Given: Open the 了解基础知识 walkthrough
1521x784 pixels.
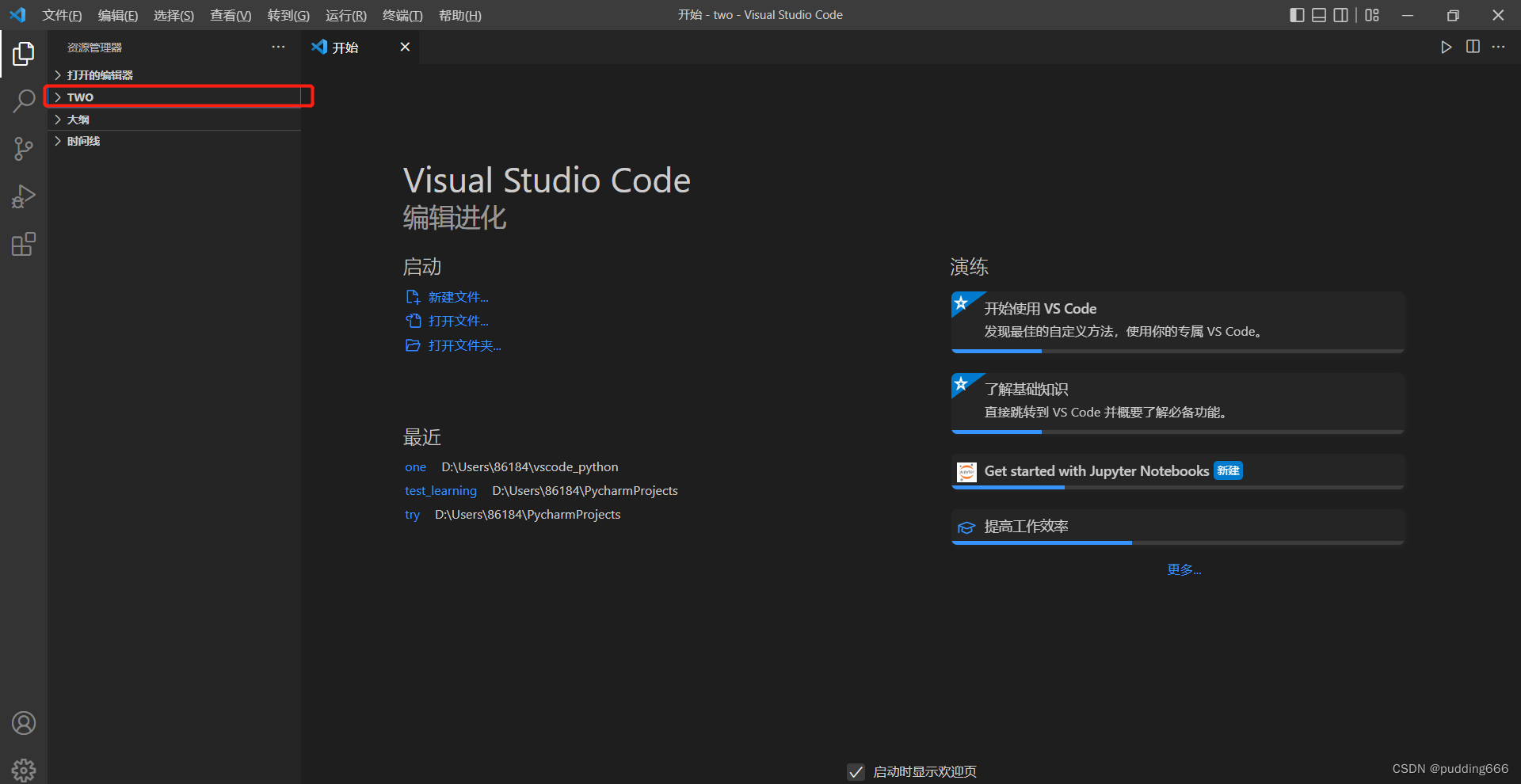Looking at the screenshot, I should (1178, 403).
